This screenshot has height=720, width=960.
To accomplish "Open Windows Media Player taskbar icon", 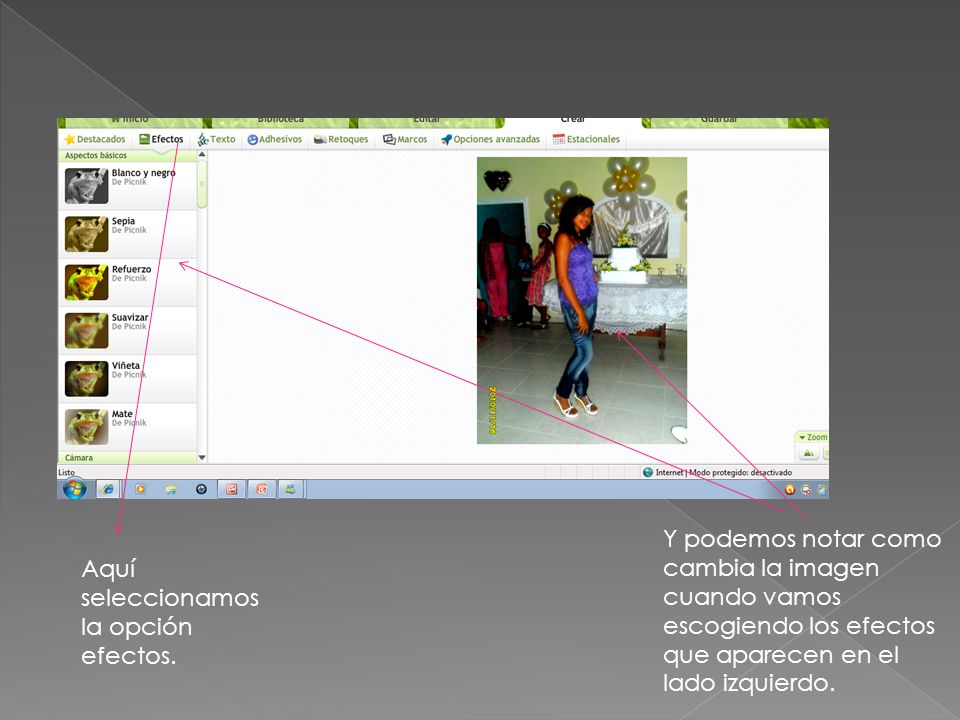I will click(x=140, y=489).
